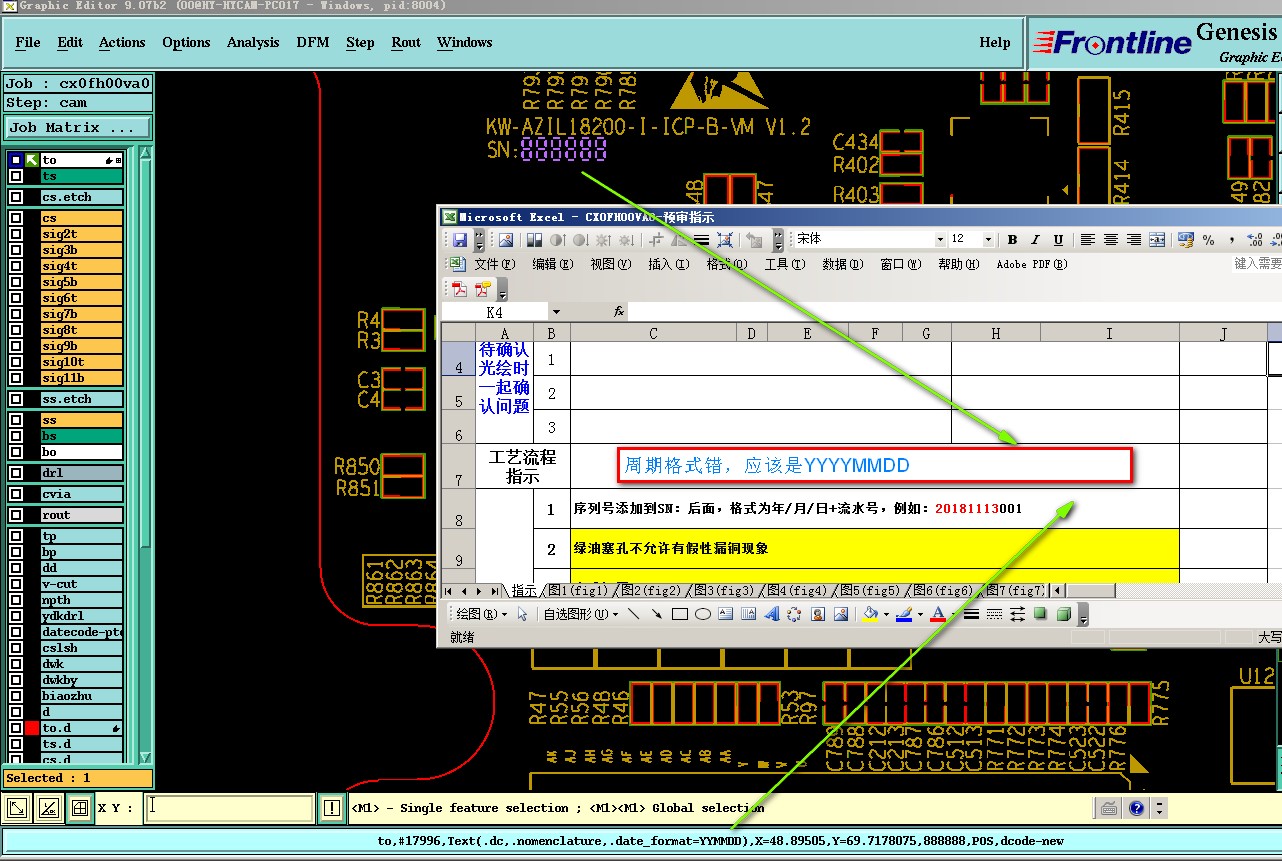
Task: Click Select Objects pointer in drawing toolbar
Action: pos(523,614)
